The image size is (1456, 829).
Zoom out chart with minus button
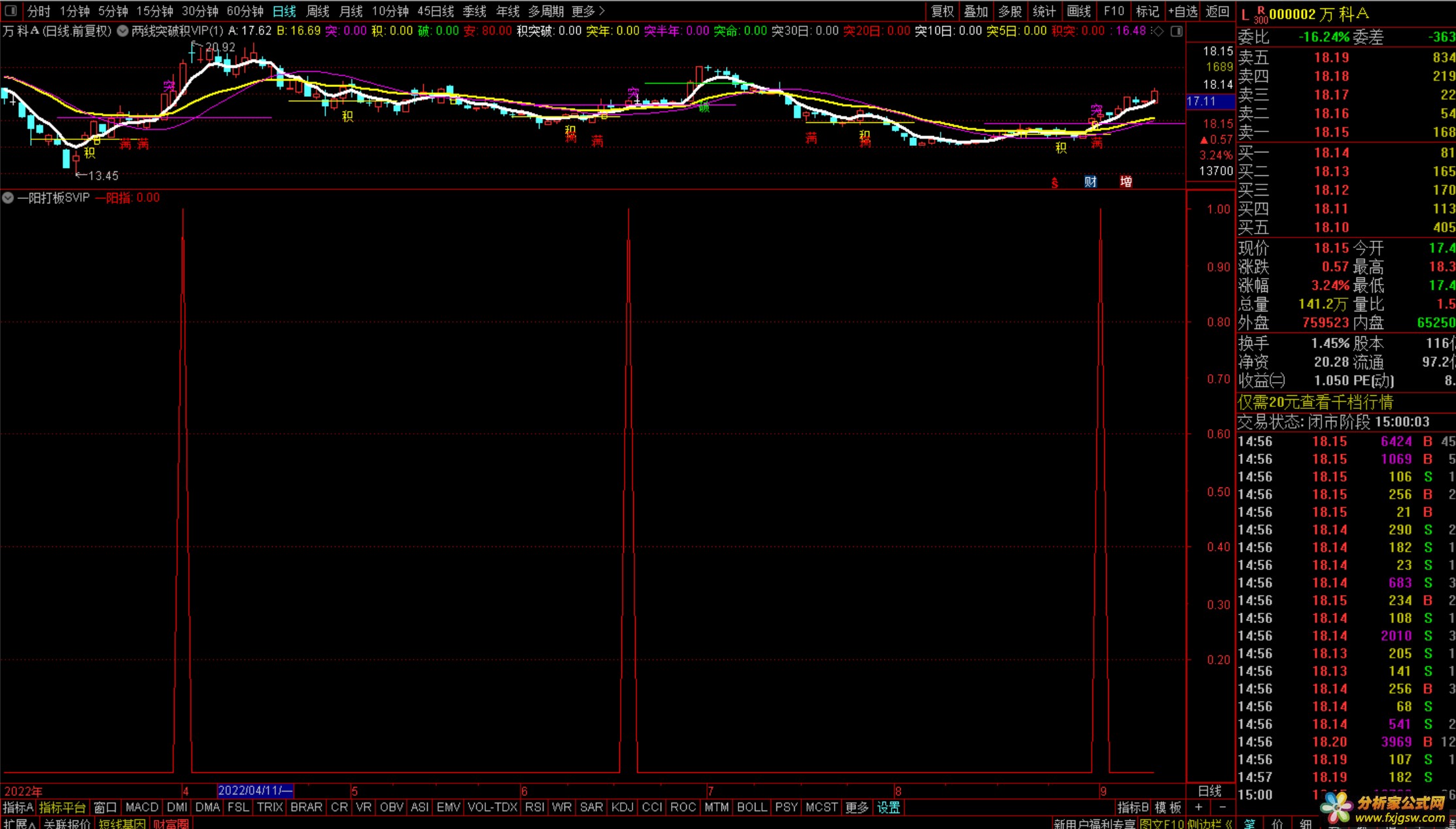click(1222, 807)
